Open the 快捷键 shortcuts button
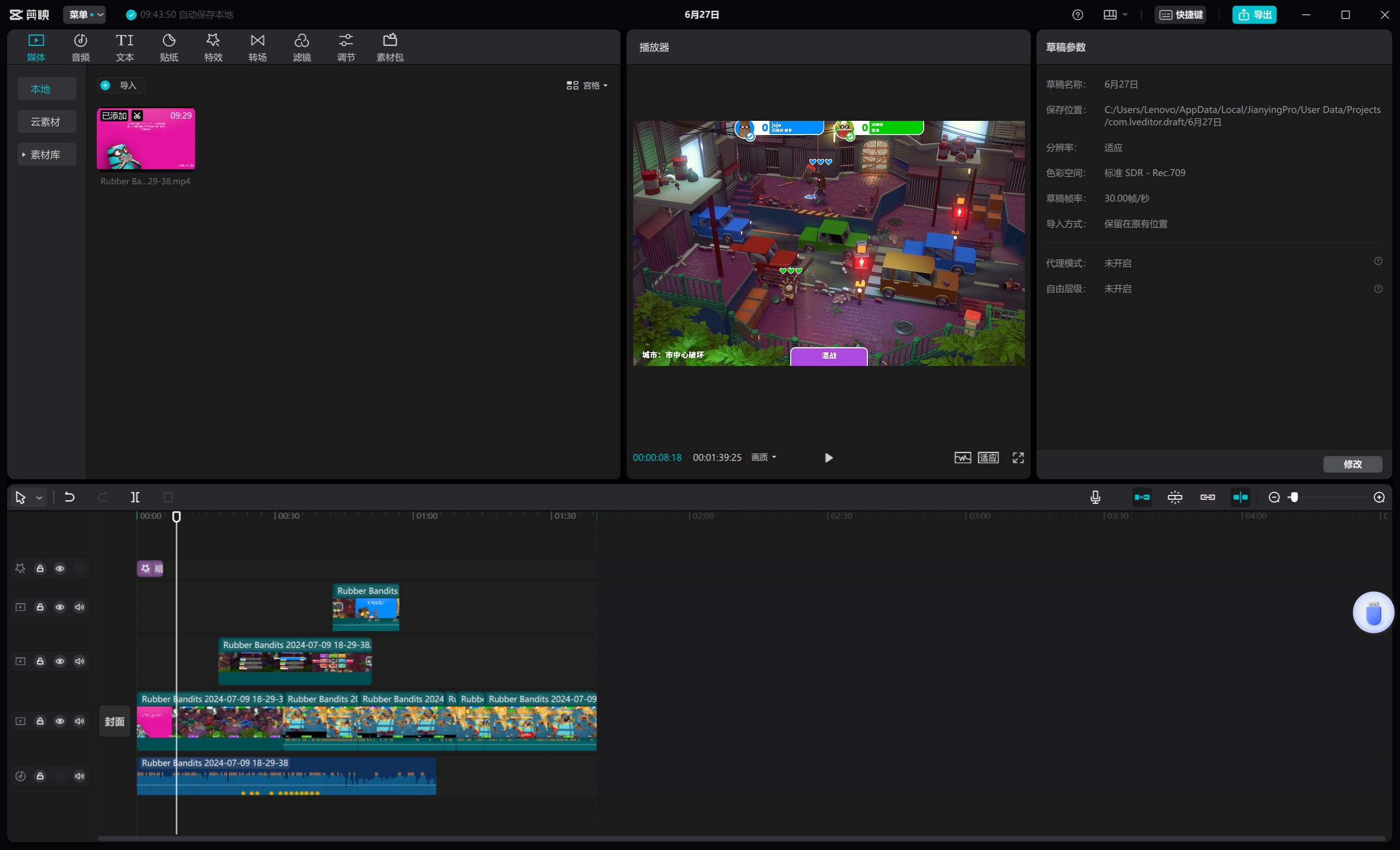 1181,15
